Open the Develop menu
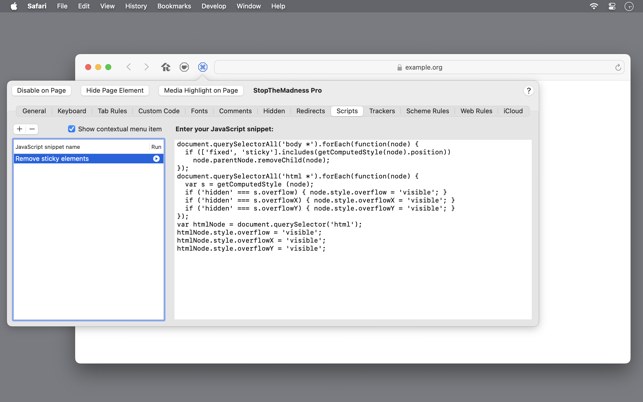Image resolution: width=643 pixels, height=402 pixels. pyautogui.click(x=214, y=6)
